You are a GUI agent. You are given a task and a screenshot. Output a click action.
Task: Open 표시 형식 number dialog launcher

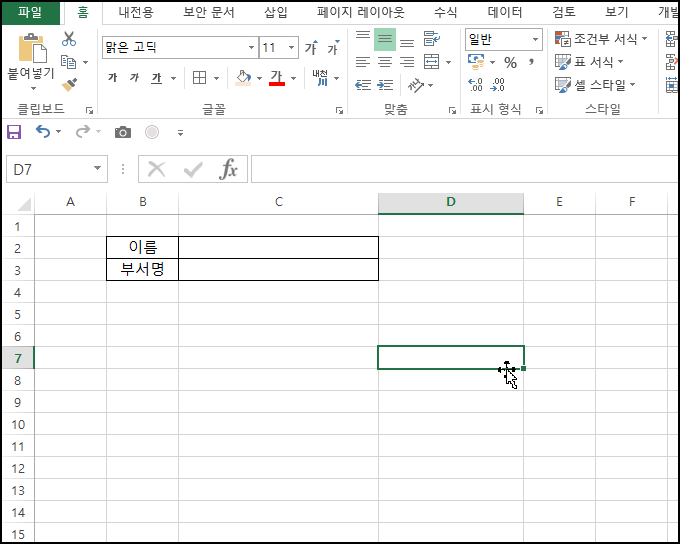tap(539, 111)
